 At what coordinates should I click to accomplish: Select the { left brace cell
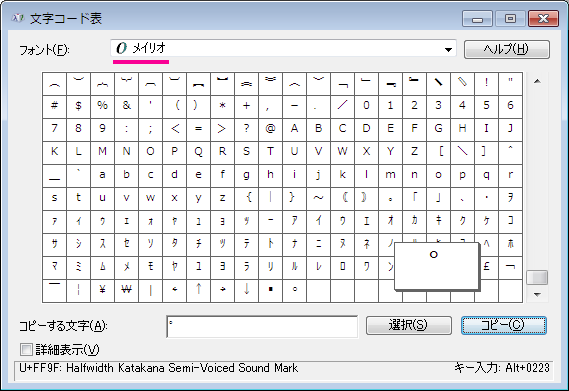coord(246,199)
